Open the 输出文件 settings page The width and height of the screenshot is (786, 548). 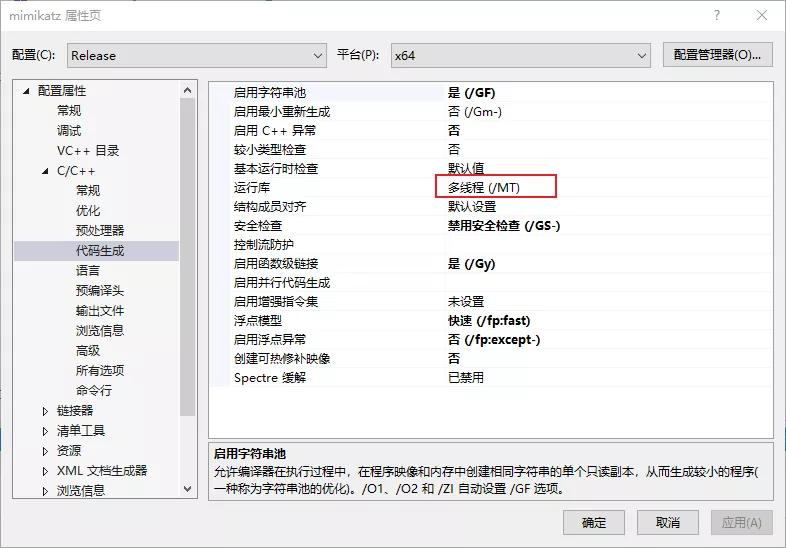100,311
